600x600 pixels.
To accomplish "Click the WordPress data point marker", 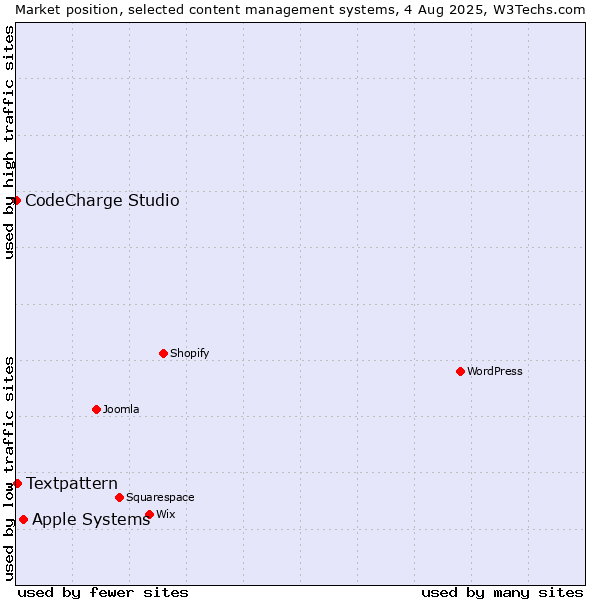I will coord(460,371).
